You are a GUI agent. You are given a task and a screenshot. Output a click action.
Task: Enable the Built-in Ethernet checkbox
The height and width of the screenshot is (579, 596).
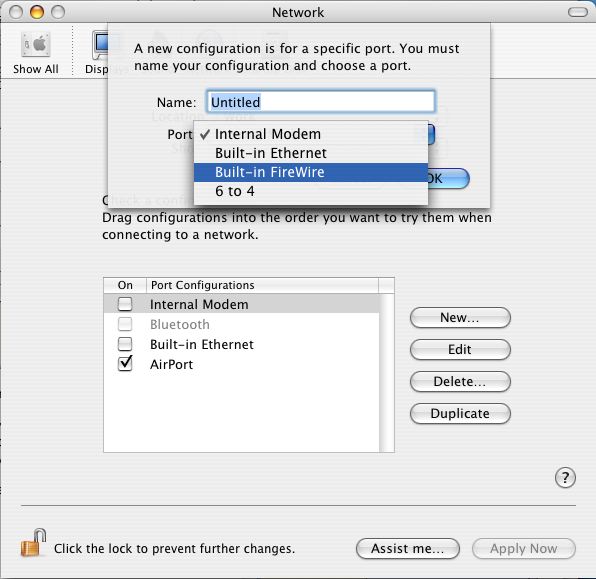[125, 344]
